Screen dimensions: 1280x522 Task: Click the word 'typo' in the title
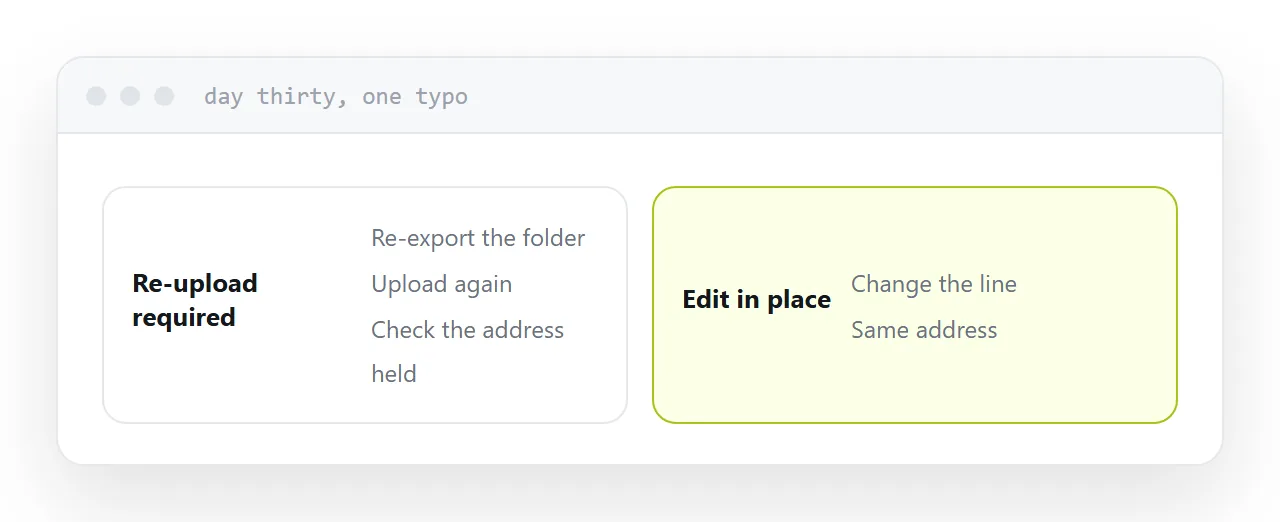tap(441, 98)
